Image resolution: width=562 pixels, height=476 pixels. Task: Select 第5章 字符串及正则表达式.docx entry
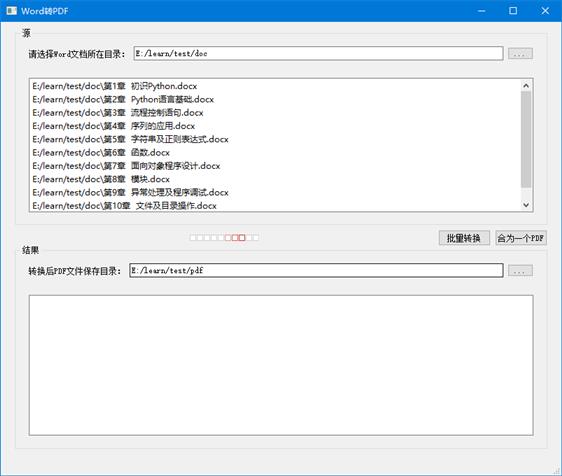pos(130,139)
